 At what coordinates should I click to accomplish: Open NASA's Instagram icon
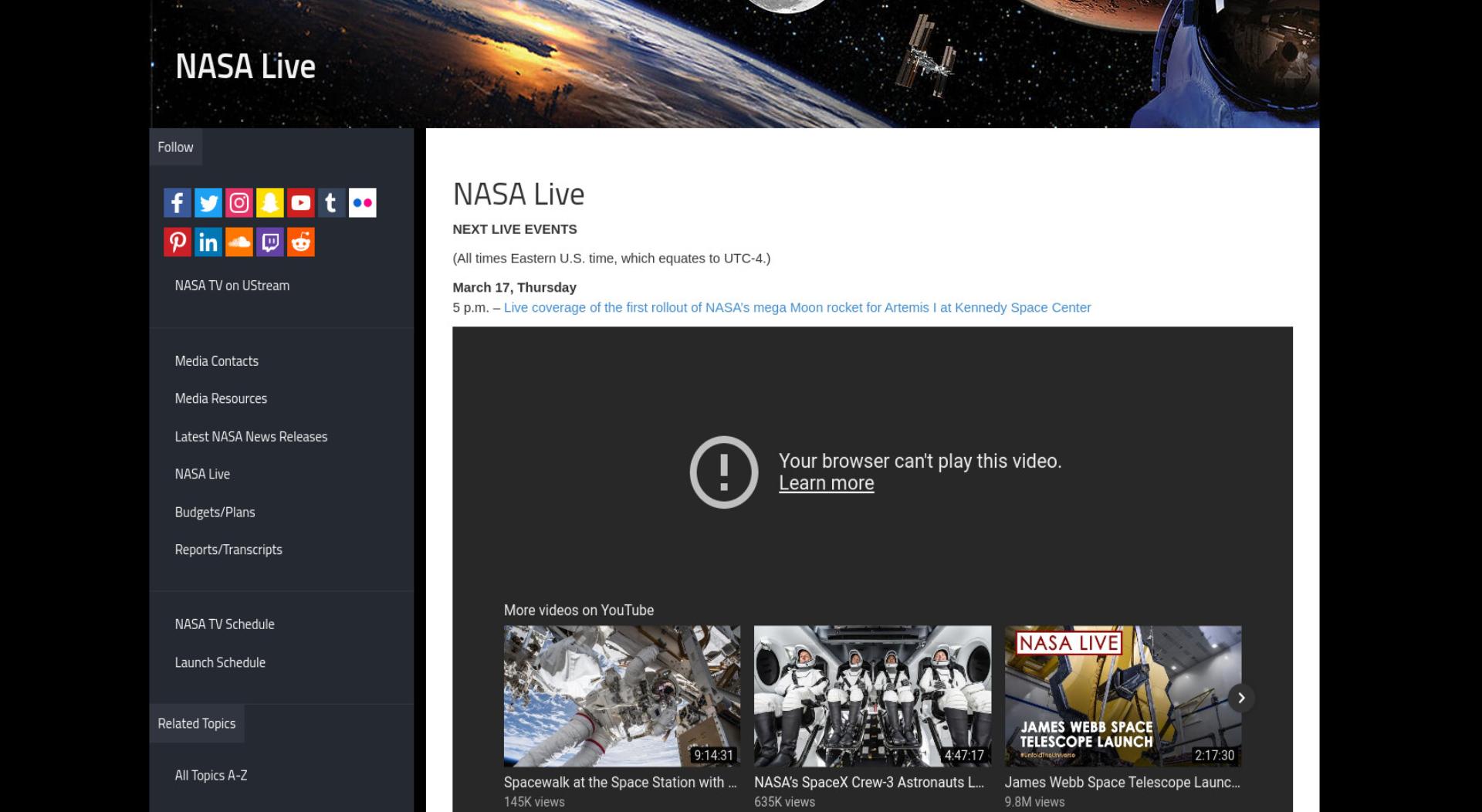point(239,203)
